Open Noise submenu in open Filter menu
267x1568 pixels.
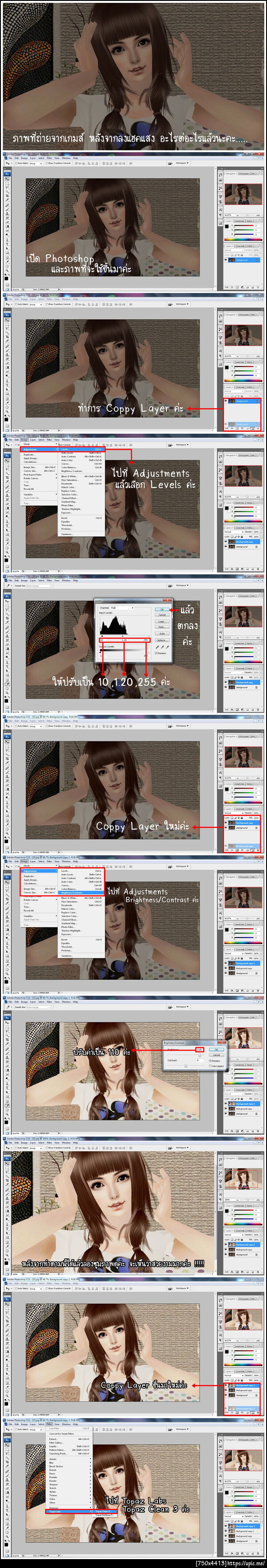pyautogui.click(x=69, y=1474)
